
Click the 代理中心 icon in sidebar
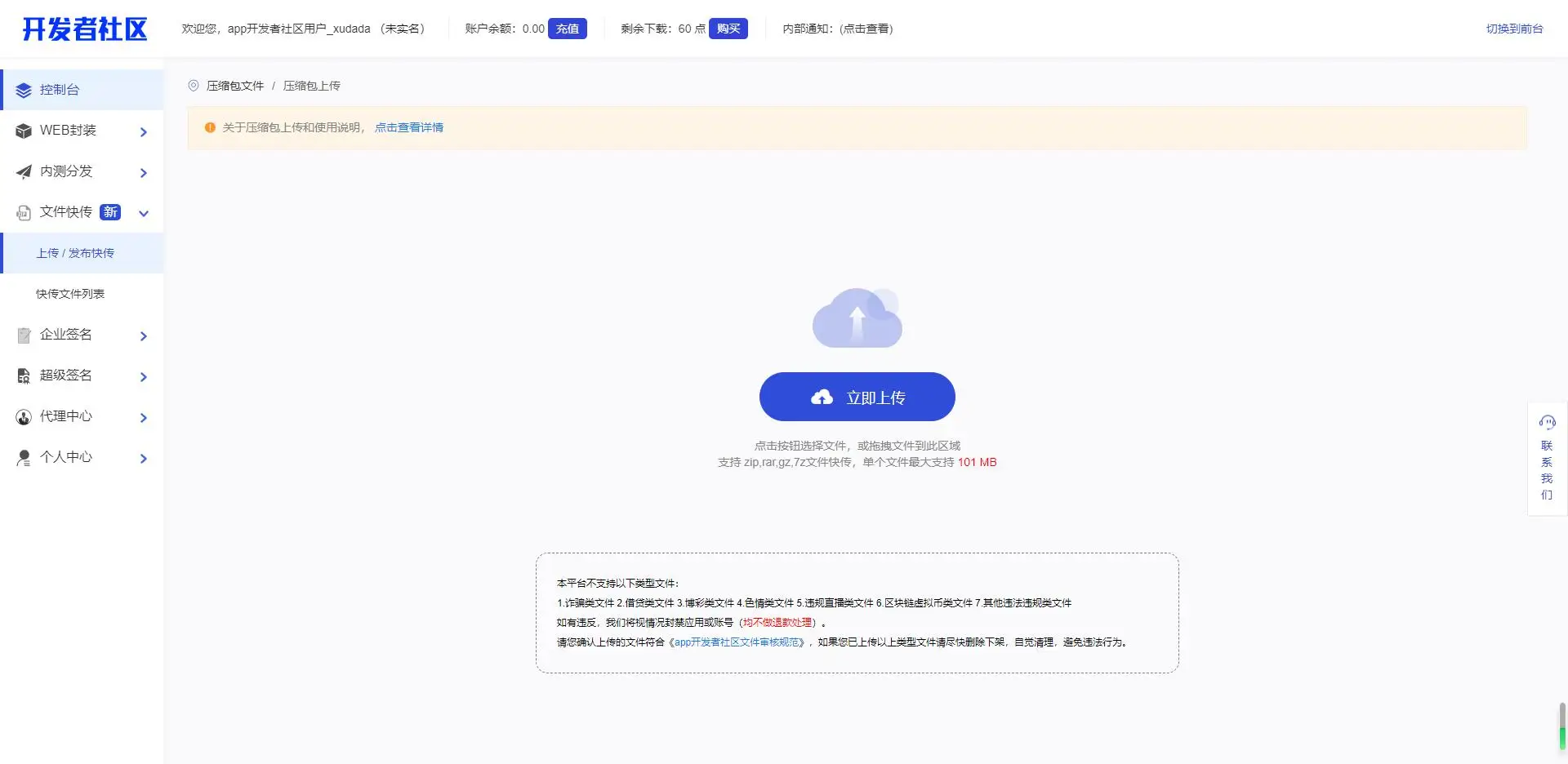point(24,417)
